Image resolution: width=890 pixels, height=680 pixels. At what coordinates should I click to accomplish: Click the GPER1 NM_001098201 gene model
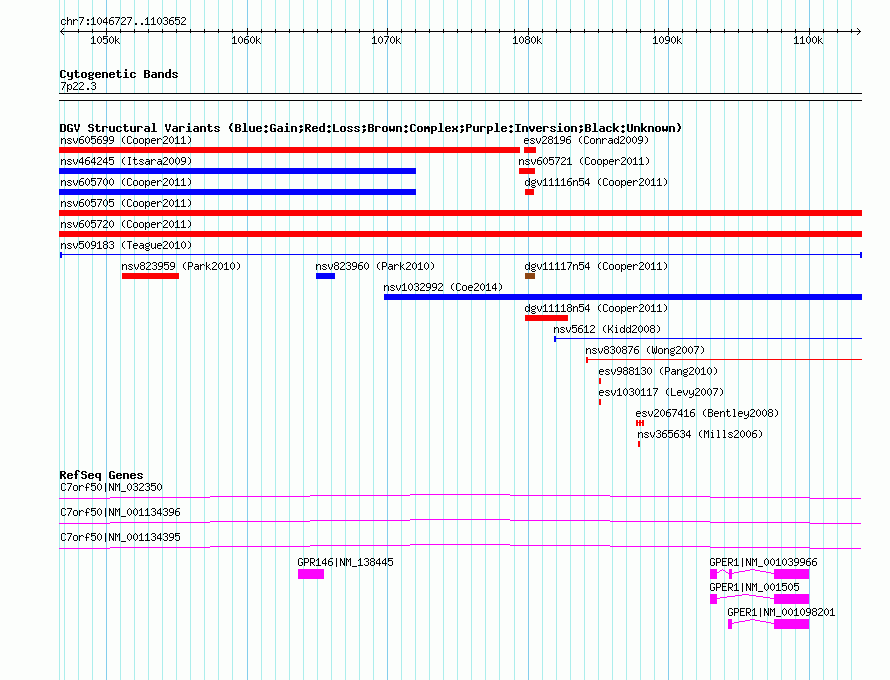pos(769,624)
